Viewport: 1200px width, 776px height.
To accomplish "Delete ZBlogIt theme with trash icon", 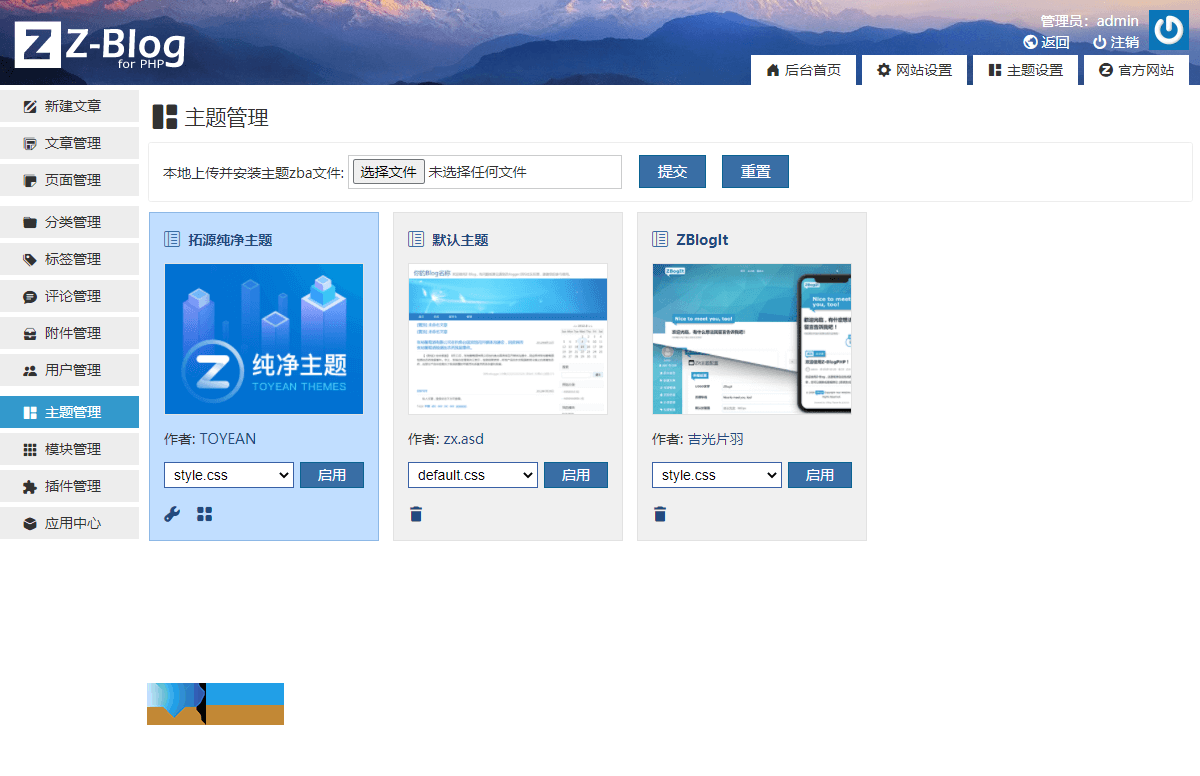I will [x=660, y=514].
